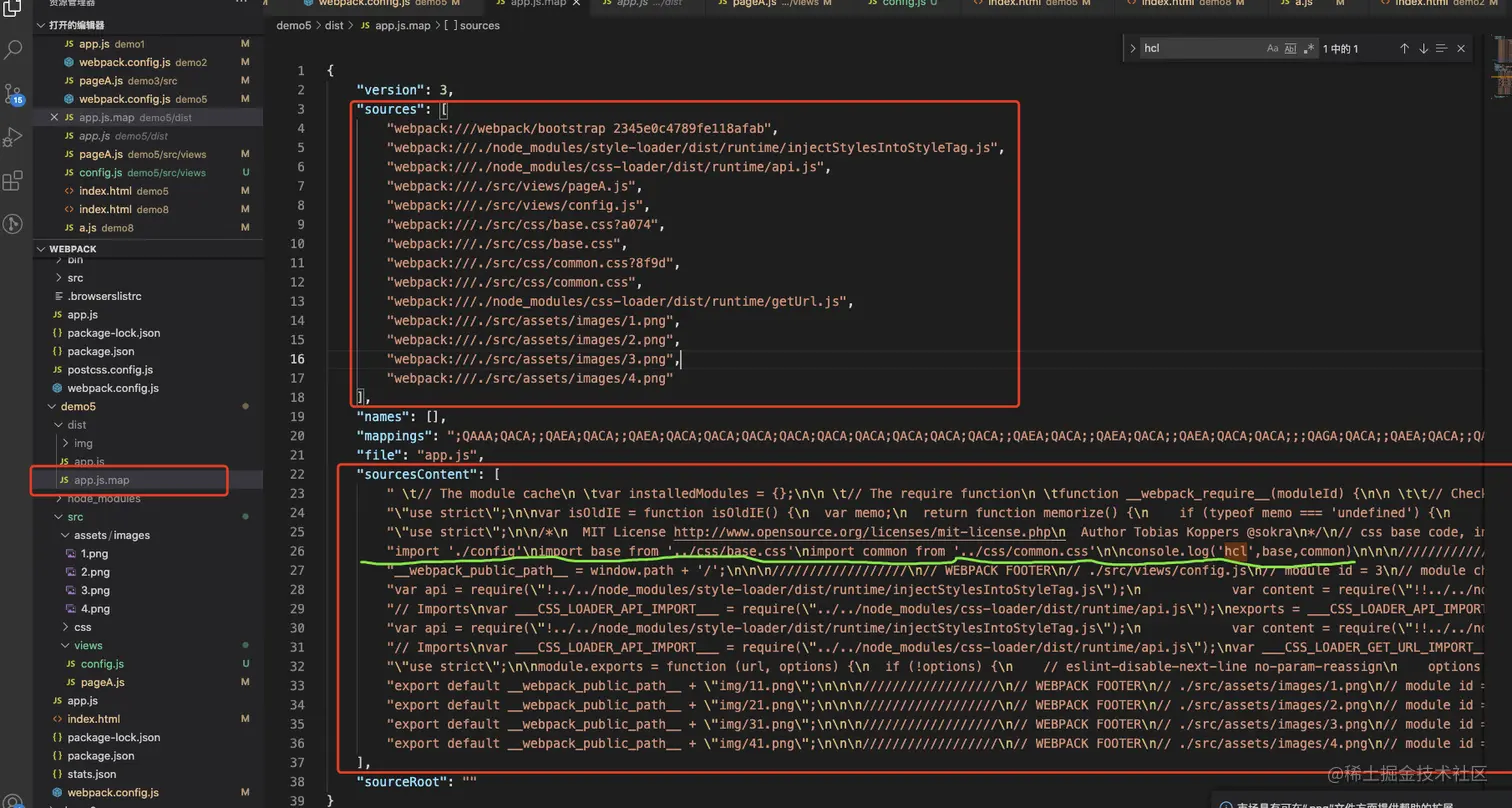Toggle Find in Selection option
This screenshot has width=1512, height=808.
(1442, 48)
